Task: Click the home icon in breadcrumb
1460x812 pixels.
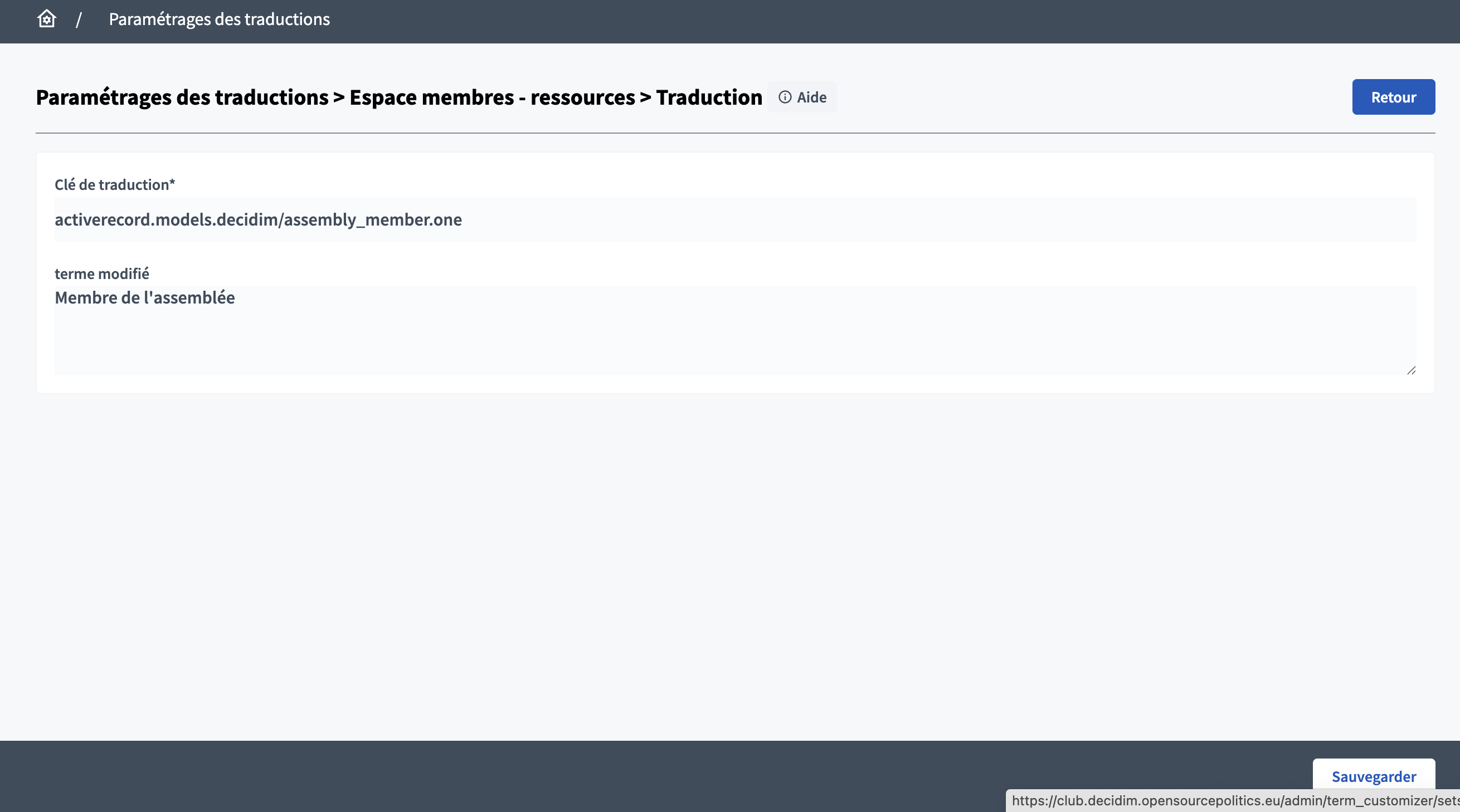Action: pyautogui.click(x=46, y=19)
